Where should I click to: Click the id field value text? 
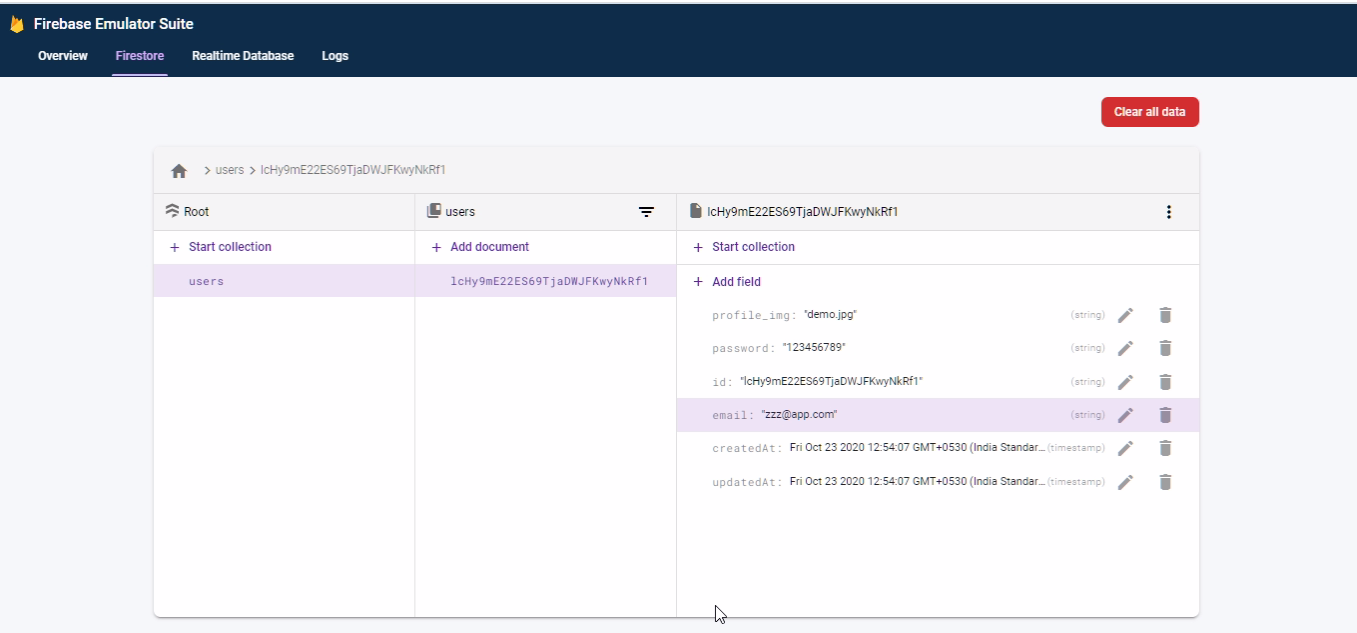pos(831,382)
